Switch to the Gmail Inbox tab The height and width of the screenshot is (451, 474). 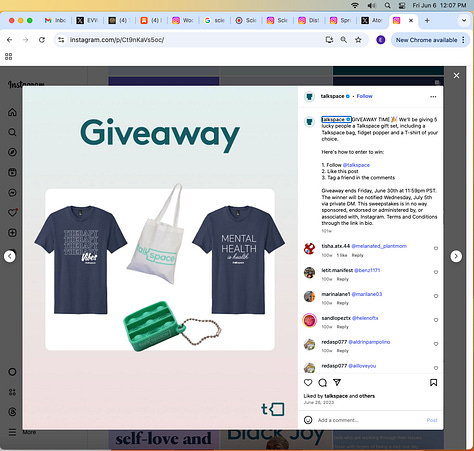pyautogui.click(x=55, y=20)
